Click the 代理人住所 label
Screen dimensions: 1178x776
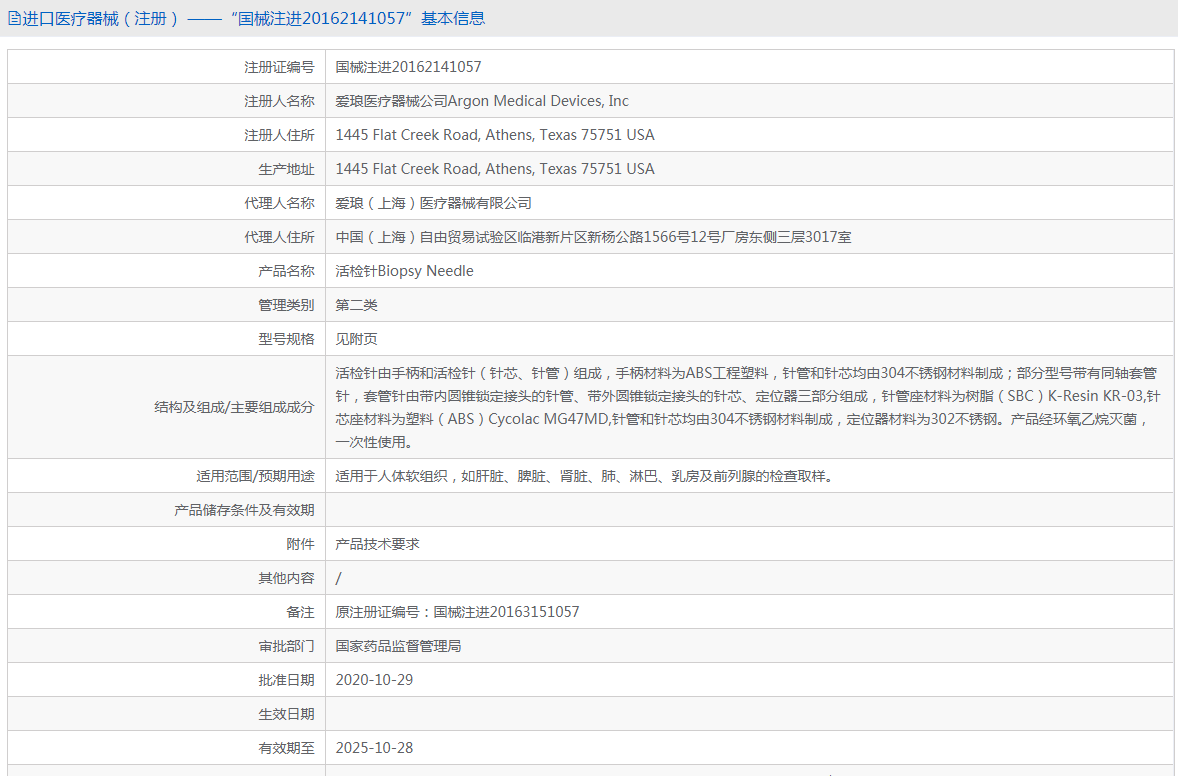[x=279, y=237]
